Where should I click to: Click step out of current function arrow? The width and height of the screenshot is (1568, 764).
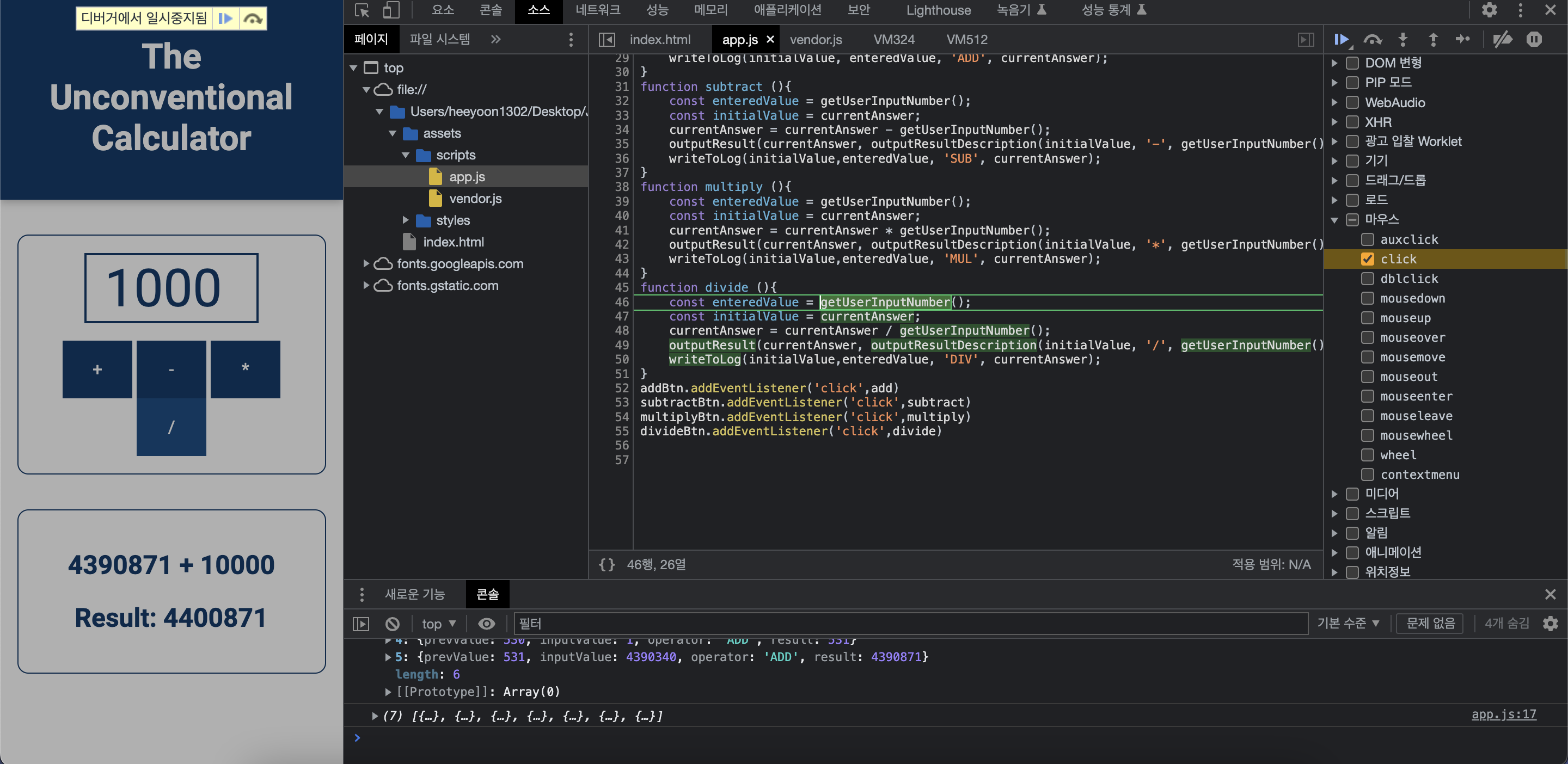[1433, 40]
